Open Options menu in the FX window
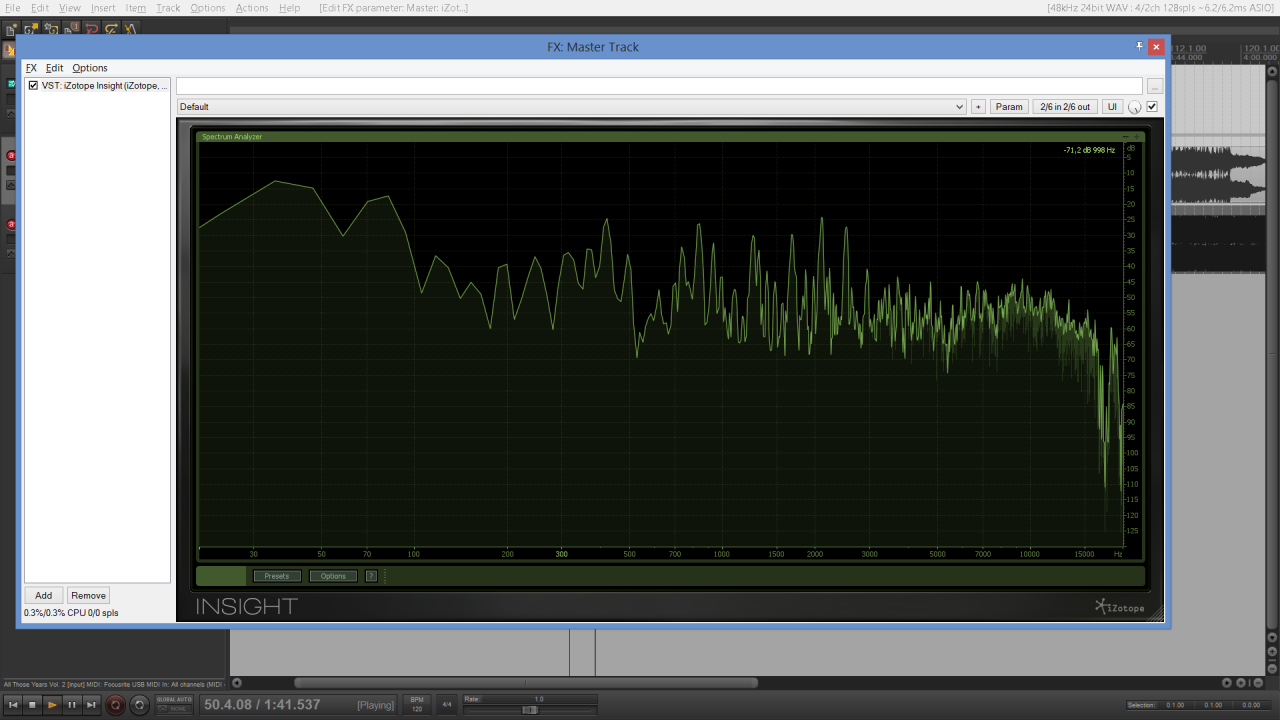The width and height of the screenshot is (1280, 720). (x=90, y=68)
